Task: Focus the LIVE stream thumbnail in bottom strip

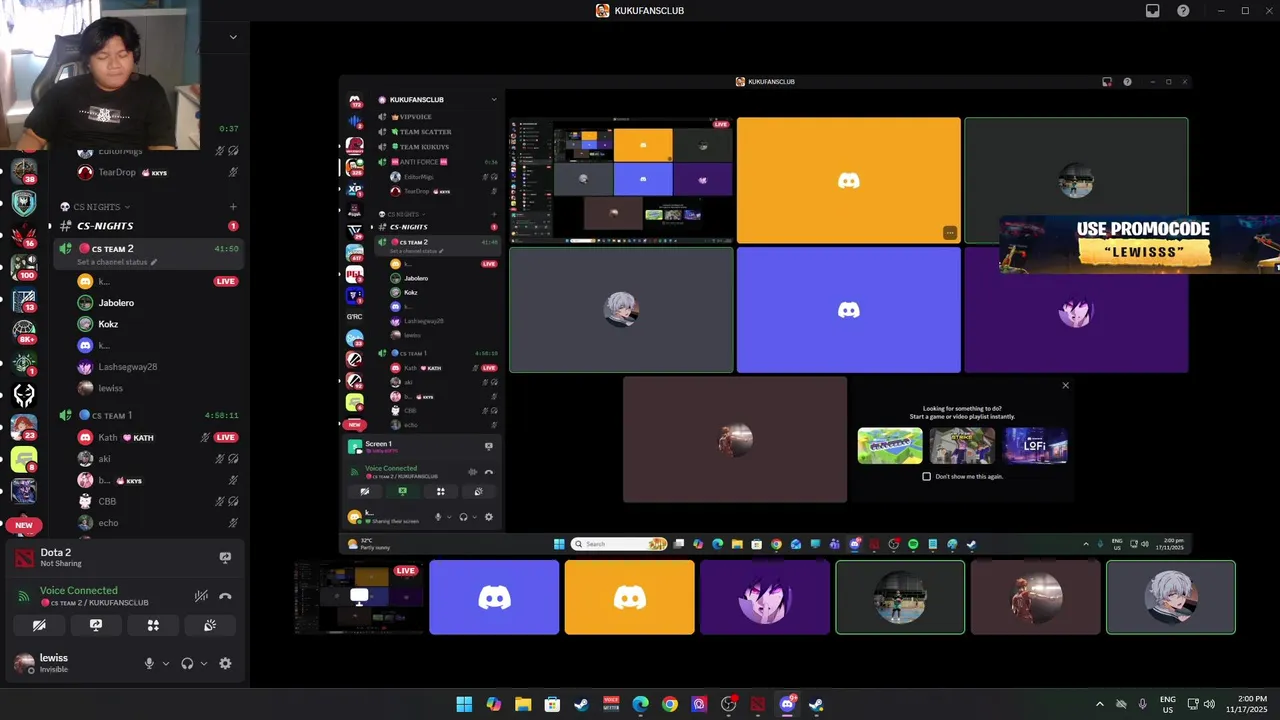Action: 359,598
